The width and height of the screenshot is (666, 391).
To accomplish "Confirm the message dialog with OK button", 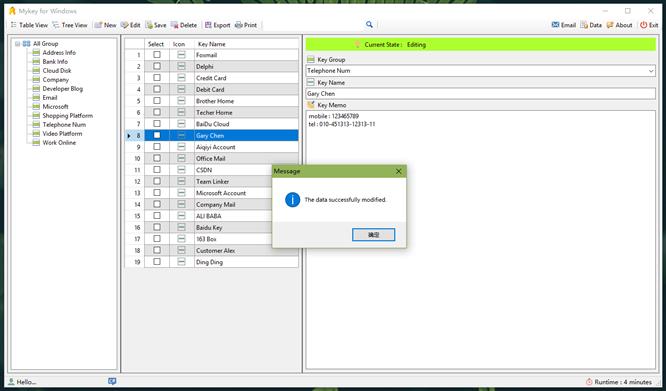I will [373, 235].
